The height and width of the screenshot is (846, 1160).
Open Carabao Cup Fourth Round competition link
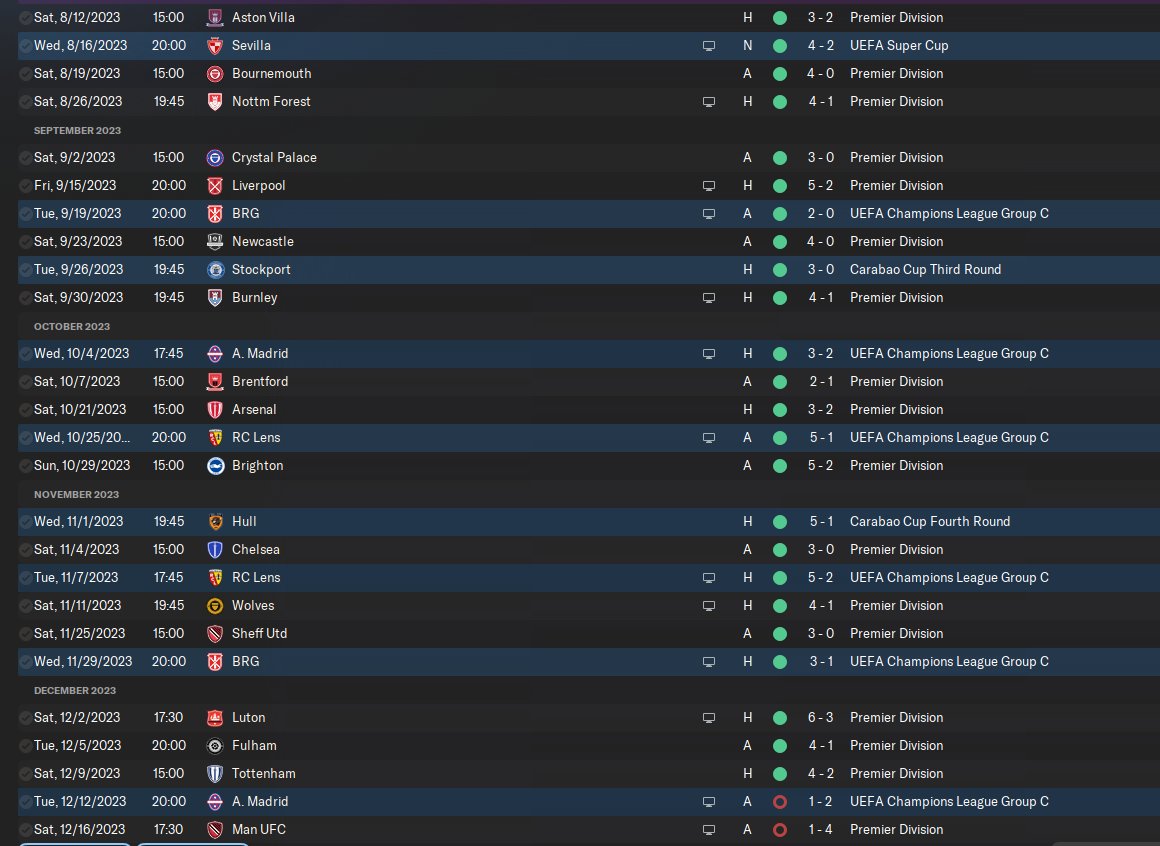point(930,521)
